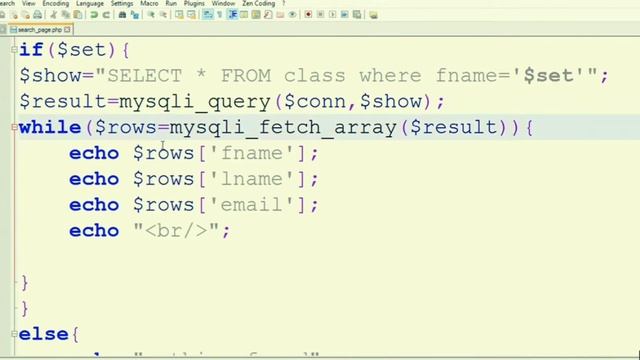Click the Zoom In toolbar icon
This screenshot has height=360, width=640.
151,15
